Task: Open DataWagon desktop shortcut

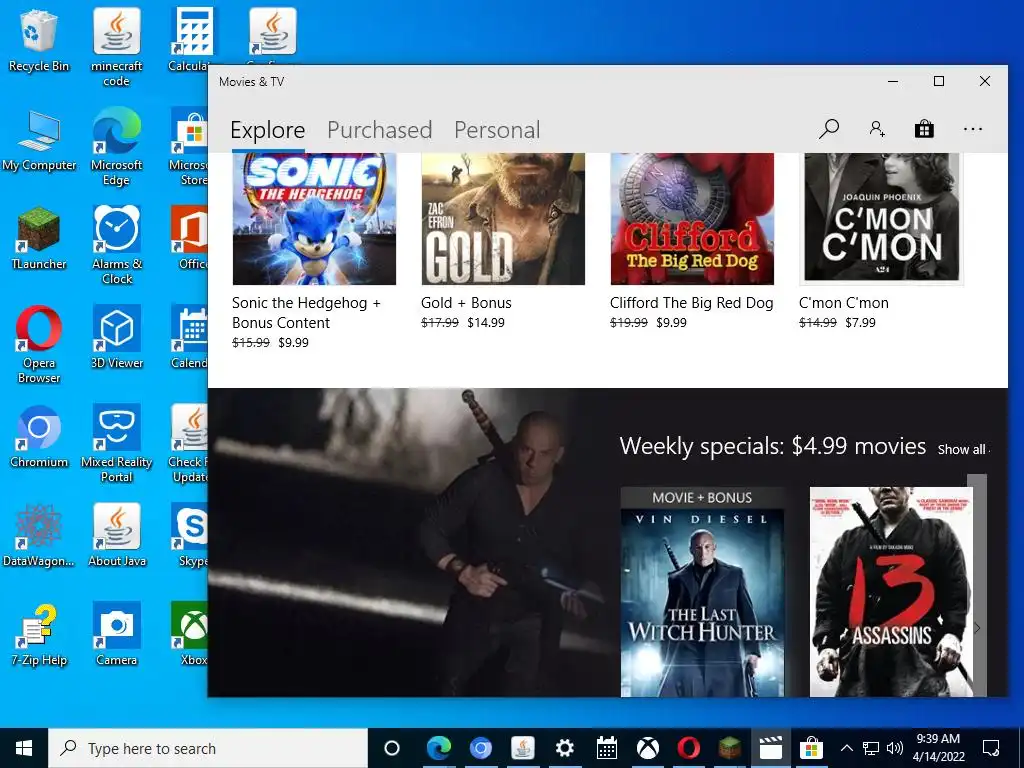Action: [39, 536]
